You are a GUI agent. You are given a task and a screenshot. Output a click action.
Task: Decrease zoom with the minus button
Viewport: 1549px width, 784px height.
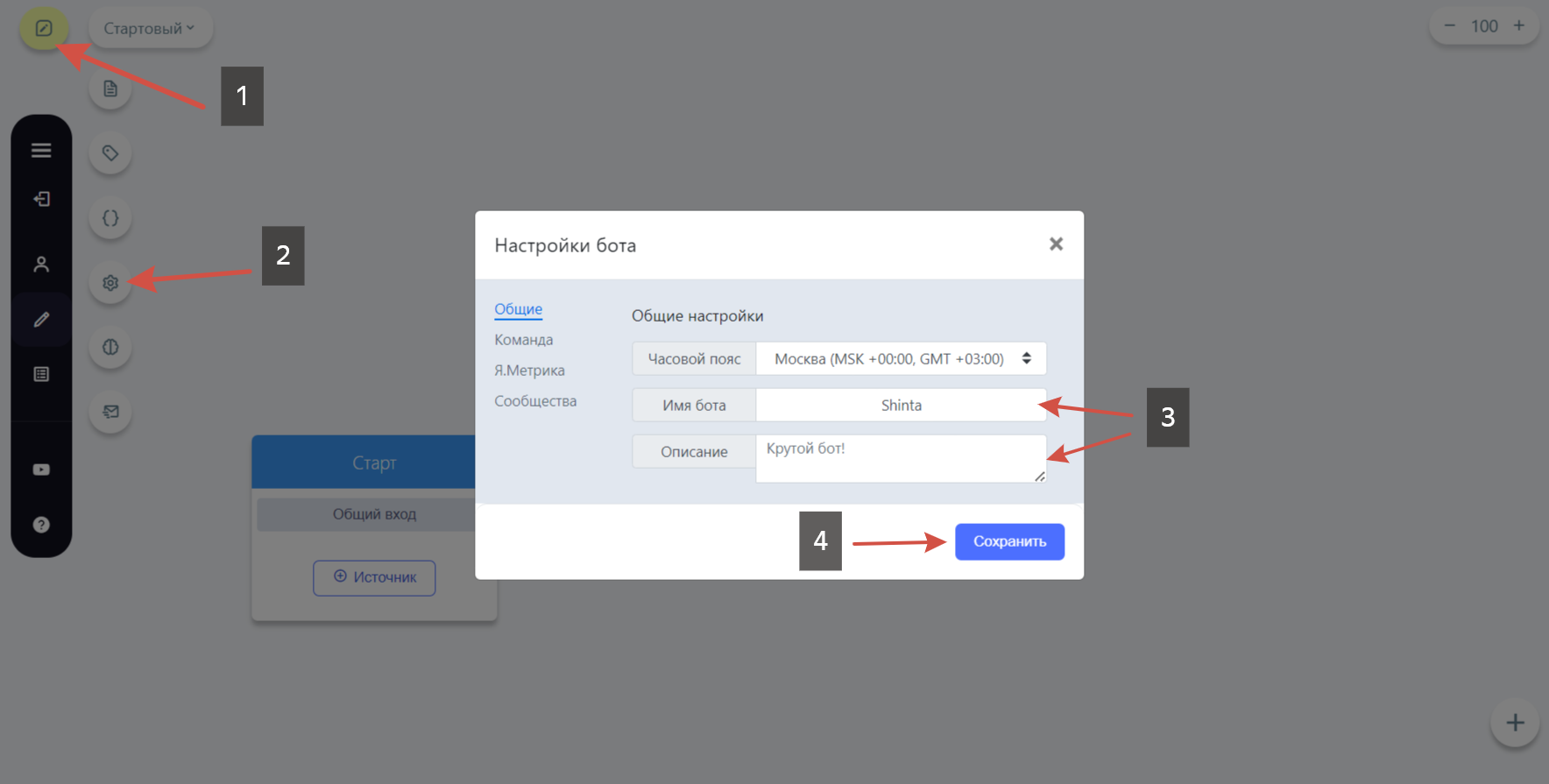1450,26
